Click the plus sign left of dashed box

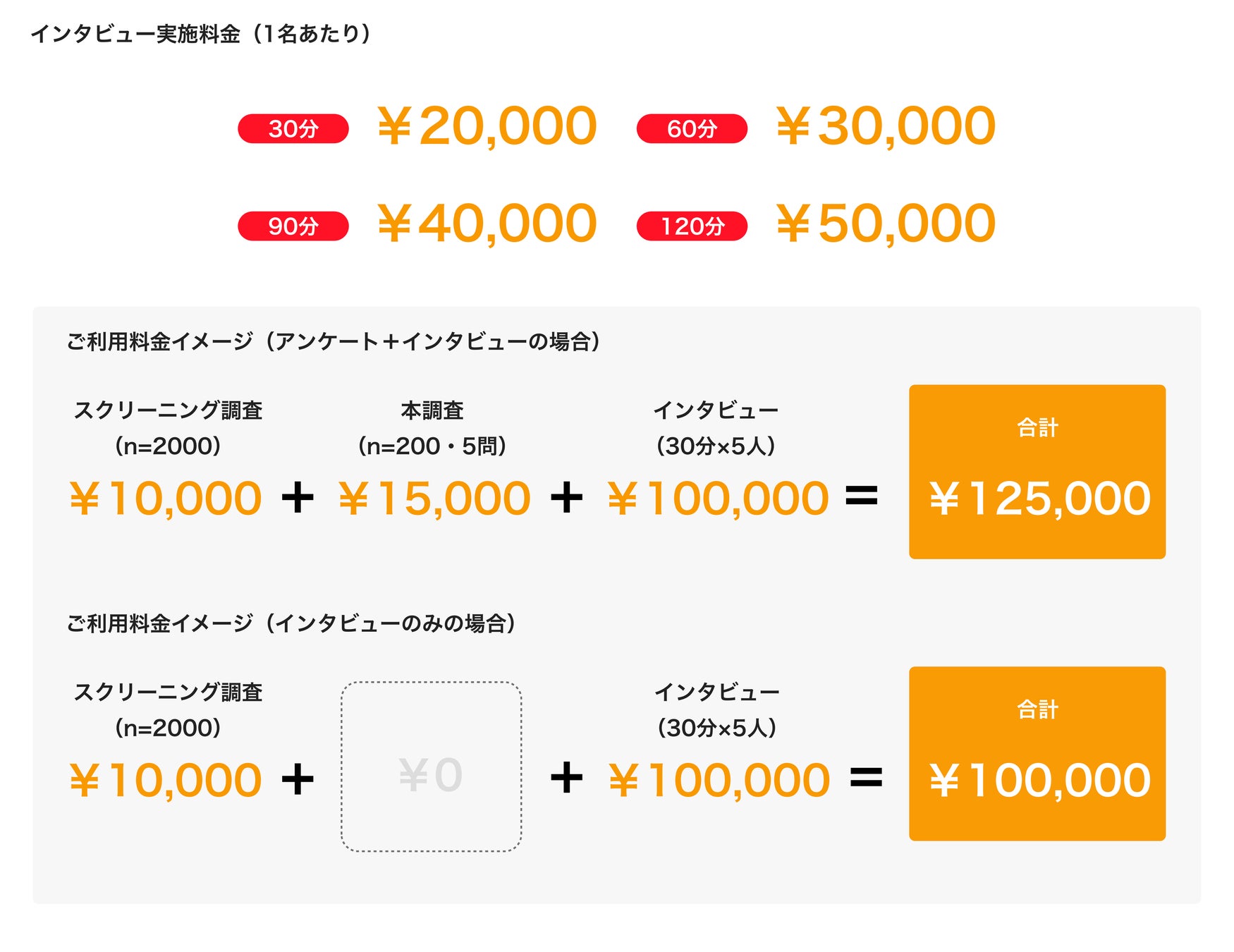pyautogui.click(x=298, y=779)
